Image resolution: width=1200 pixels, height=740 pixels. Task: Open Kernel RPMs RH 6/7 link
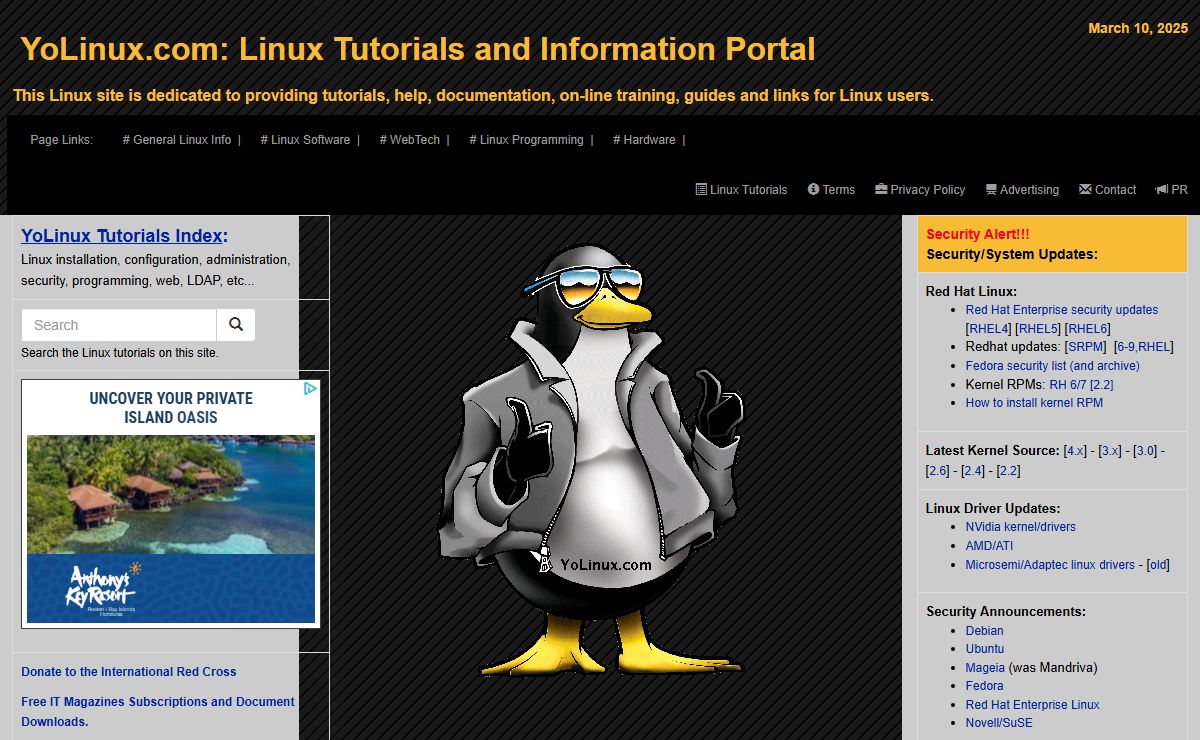[x=1068, y=385]
